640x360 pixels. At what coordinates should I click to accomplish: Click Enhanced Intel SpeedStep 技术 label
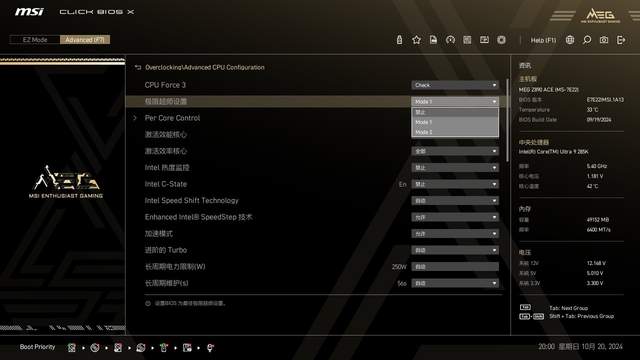(x=198, y=217)
